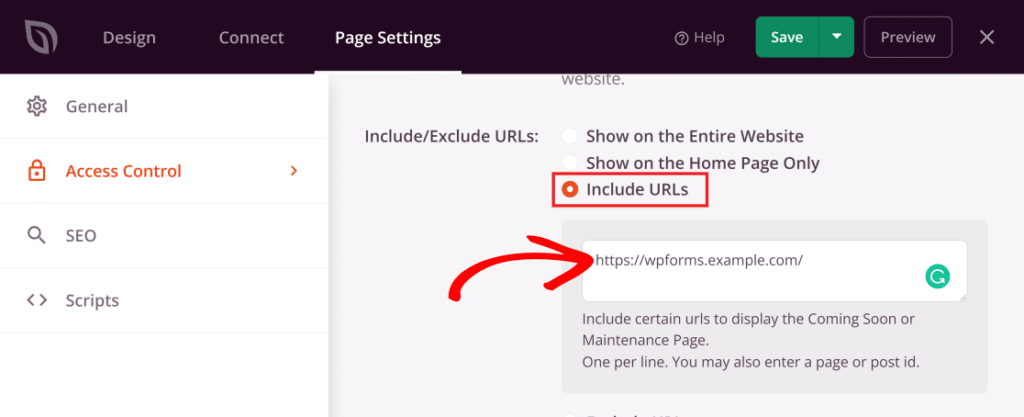Switch to the Design tab
This screenshot has height=417, width=1024.
(x=129, y=38)
